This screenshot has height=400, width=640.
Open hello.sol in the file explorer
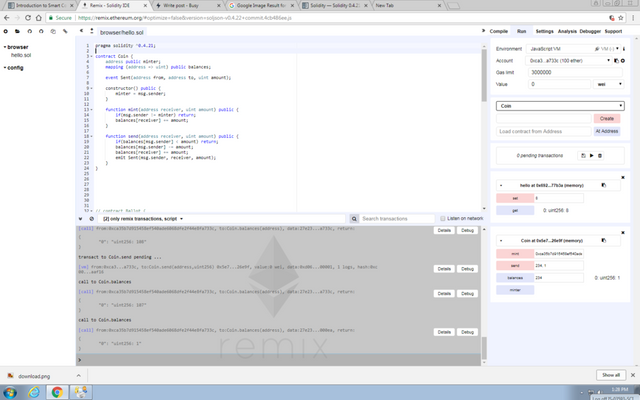[21, 55]
